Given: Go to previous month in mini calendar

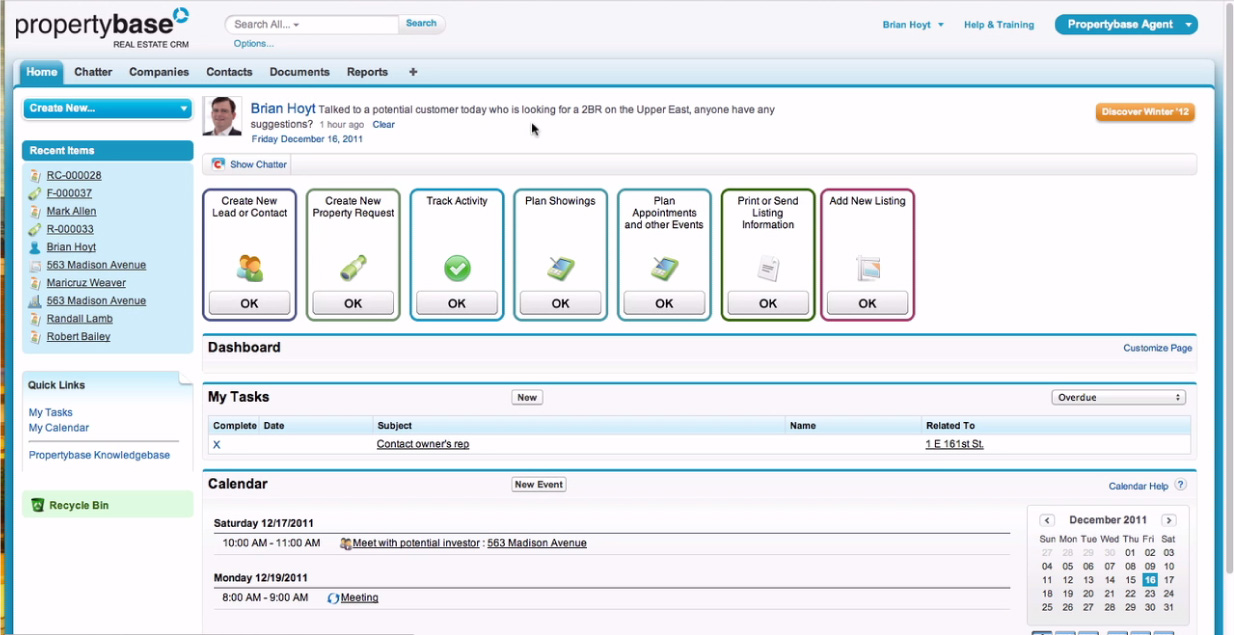Looking at the screenshot, I should tap(1047, 520).
